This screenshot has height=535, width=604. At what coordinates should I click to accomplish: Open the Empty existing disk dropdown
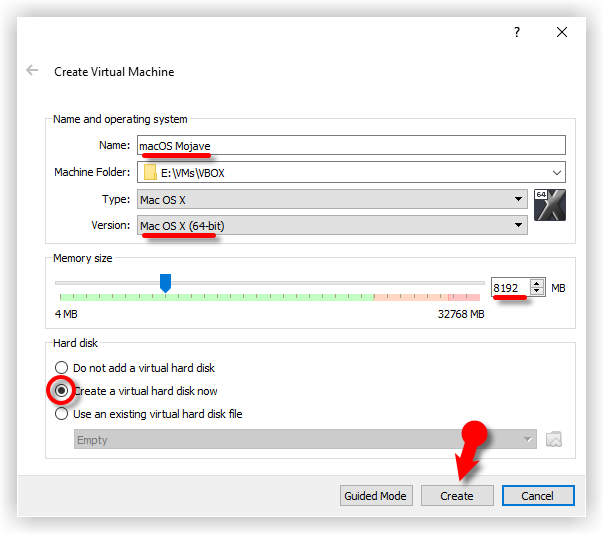coord(527,440)
